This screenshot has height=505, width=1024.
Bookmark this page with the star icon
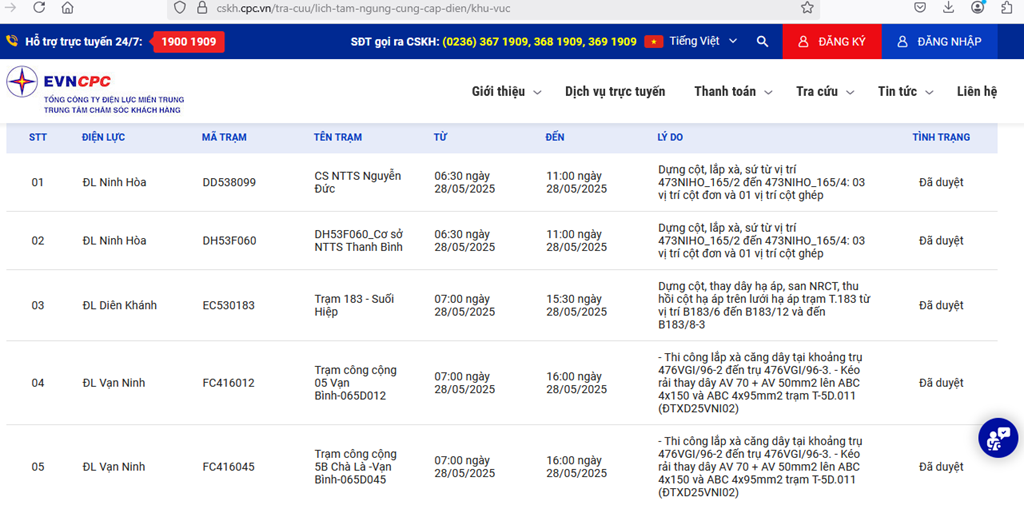[x=807, y=7]
